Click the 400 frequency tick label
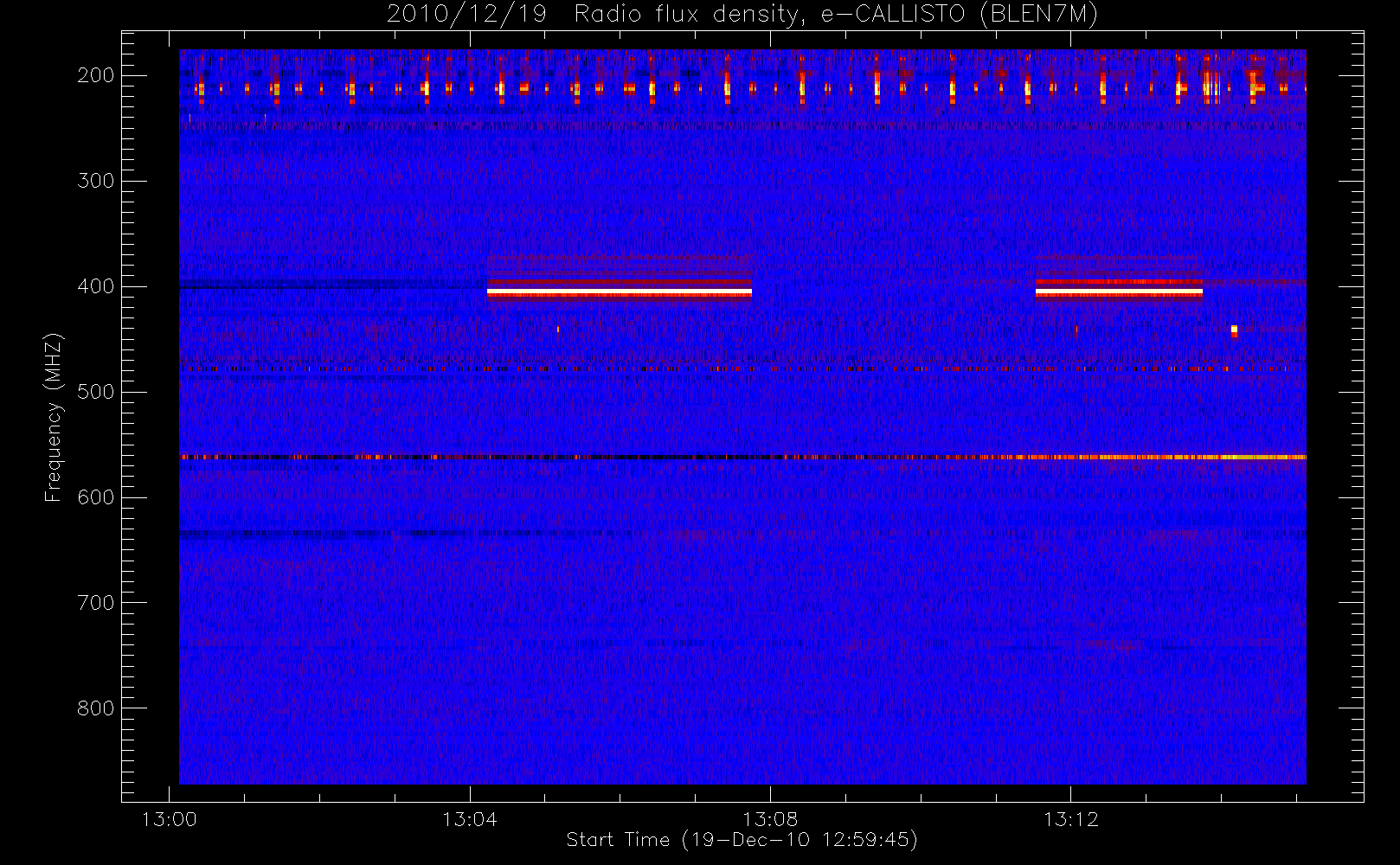Image resolution: width=1400 pixels, height=865 pixels. coord(96,286)
